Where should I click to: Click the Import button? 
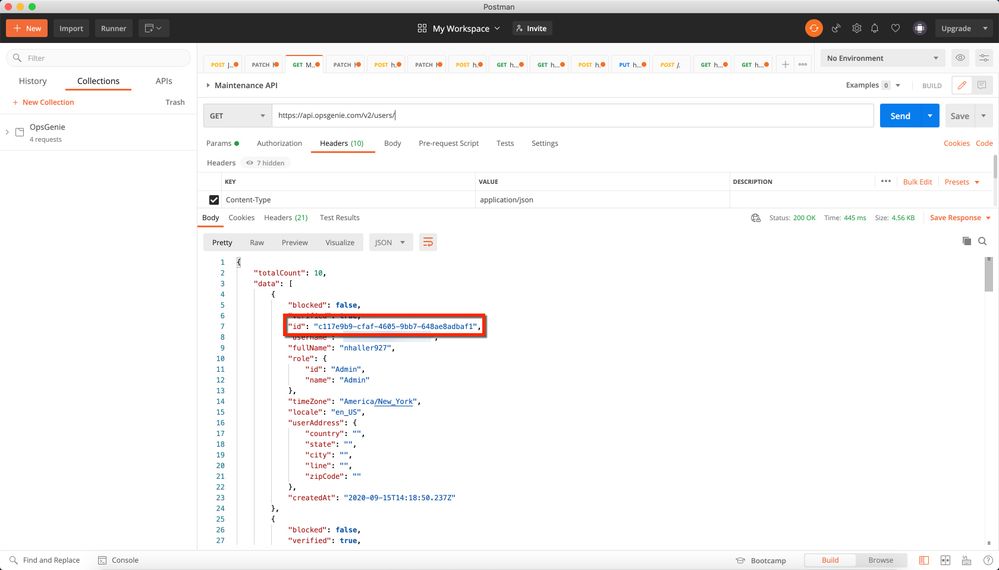click(71, 28)
